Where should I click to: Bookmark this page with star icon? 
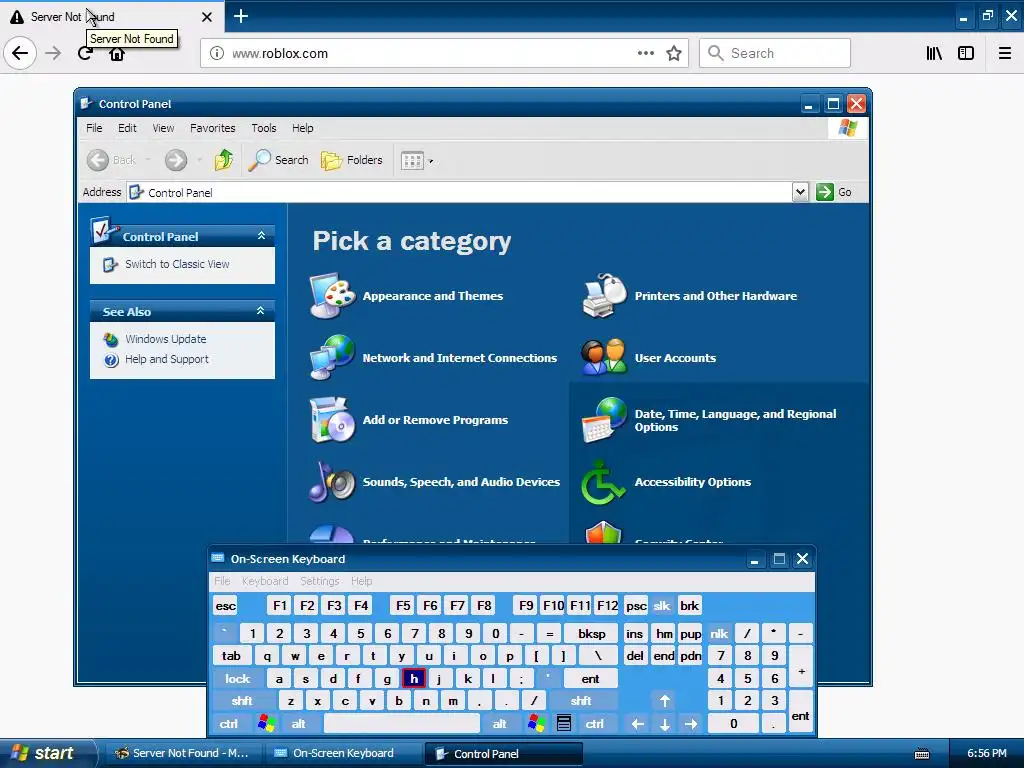674,53
